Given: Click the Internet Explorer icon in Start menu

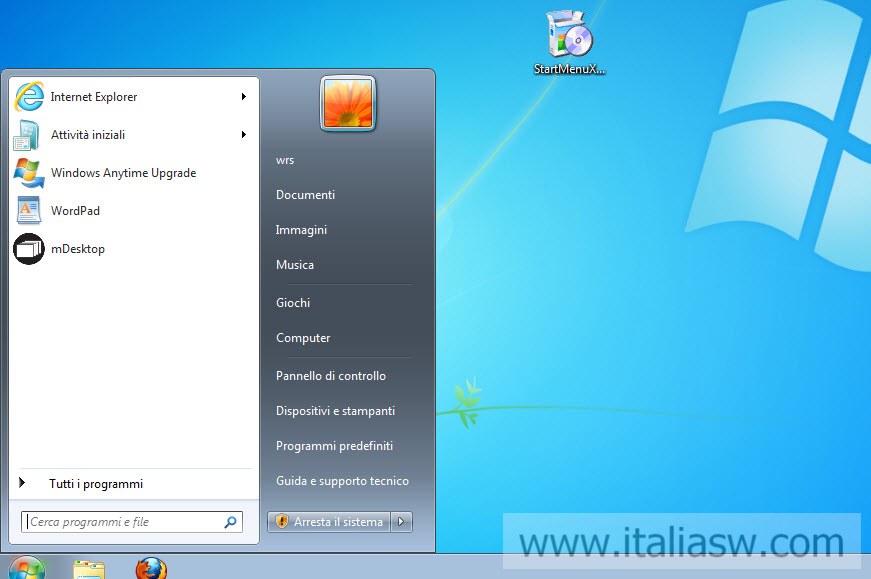Looking at the screenshot, I should [29, 96].
